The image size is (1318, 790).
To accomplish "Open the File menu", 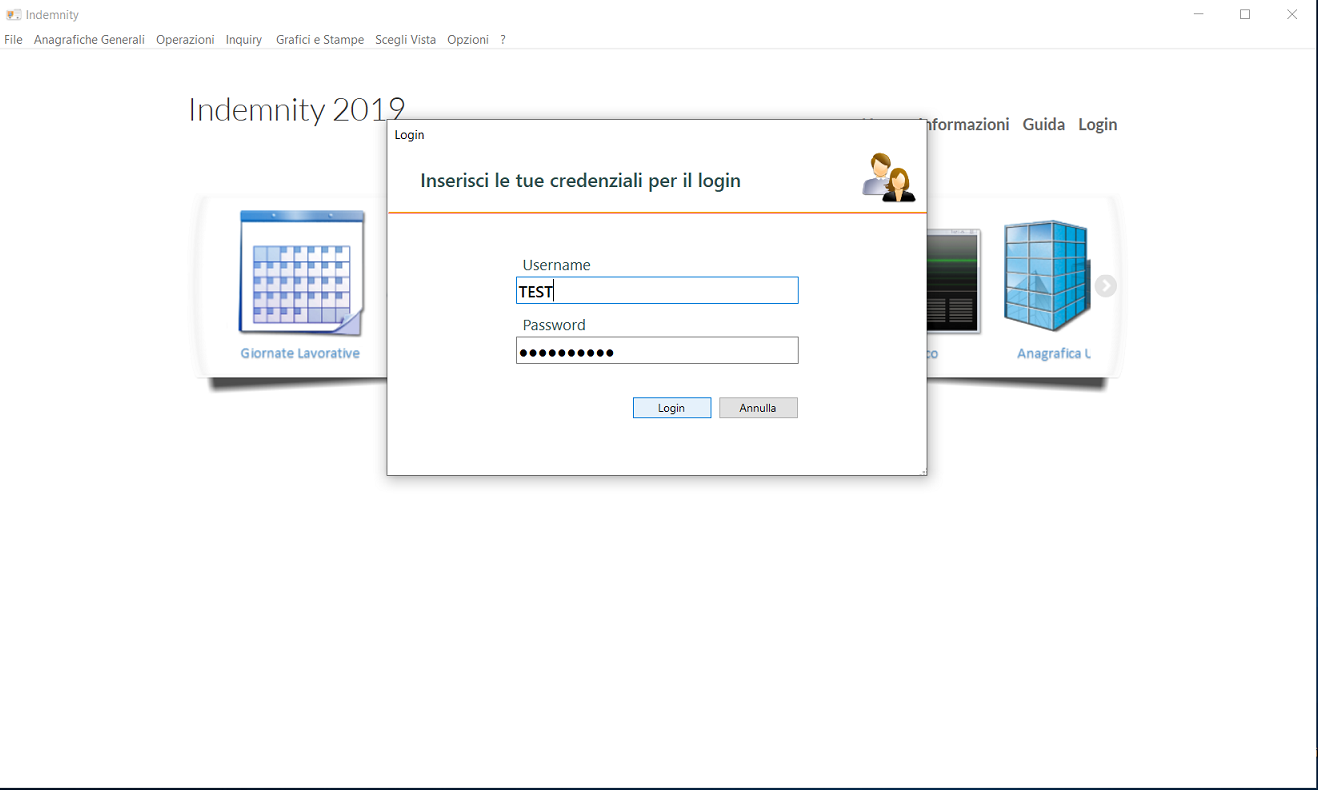I will 13,40.
